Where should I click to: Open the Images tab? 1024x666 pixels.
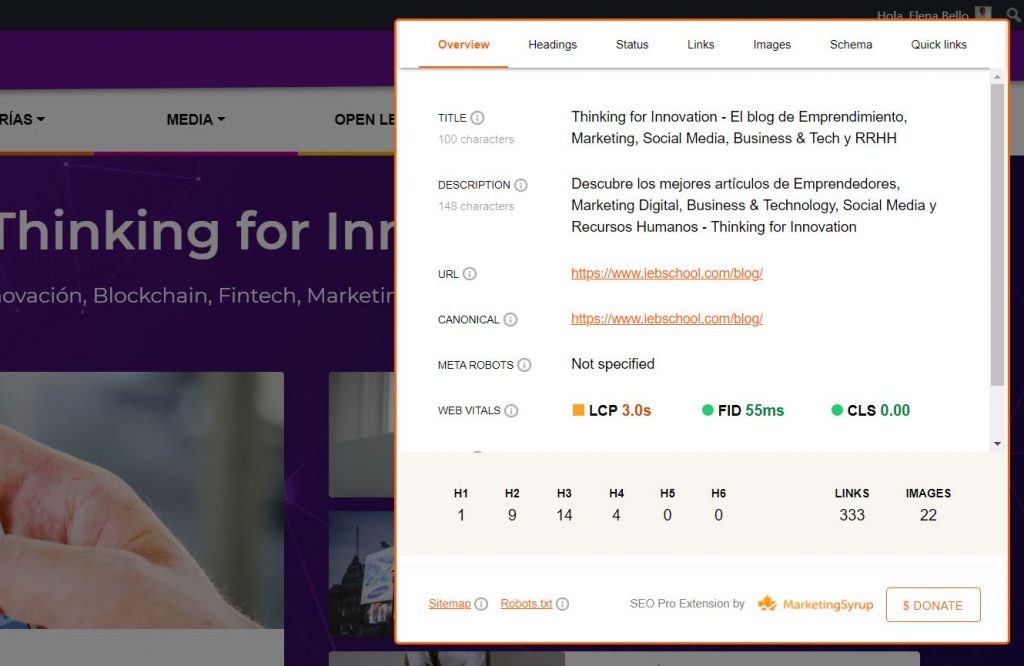tap(772, 44)
